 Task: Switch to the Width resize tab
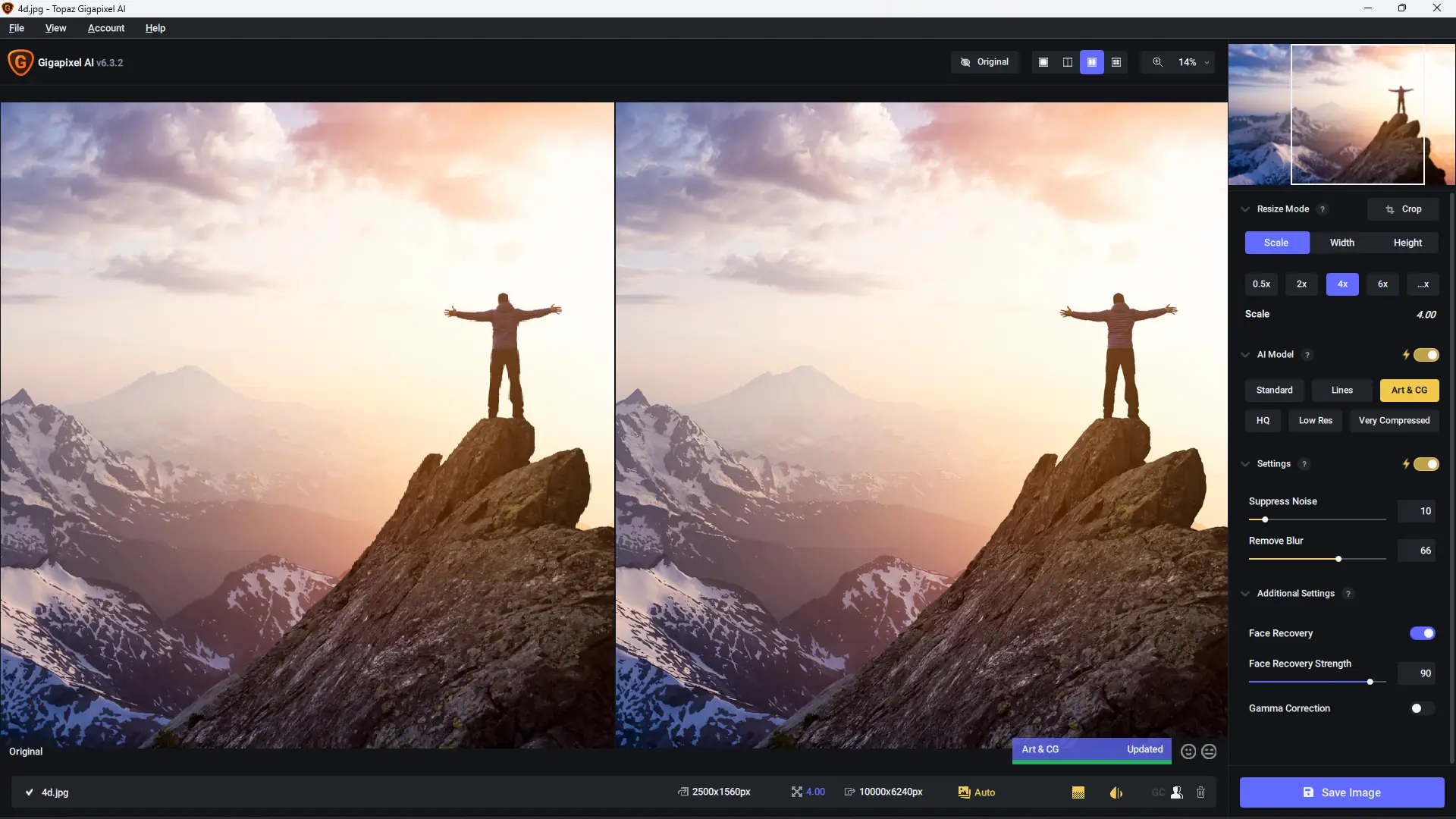click(1341, 243)
